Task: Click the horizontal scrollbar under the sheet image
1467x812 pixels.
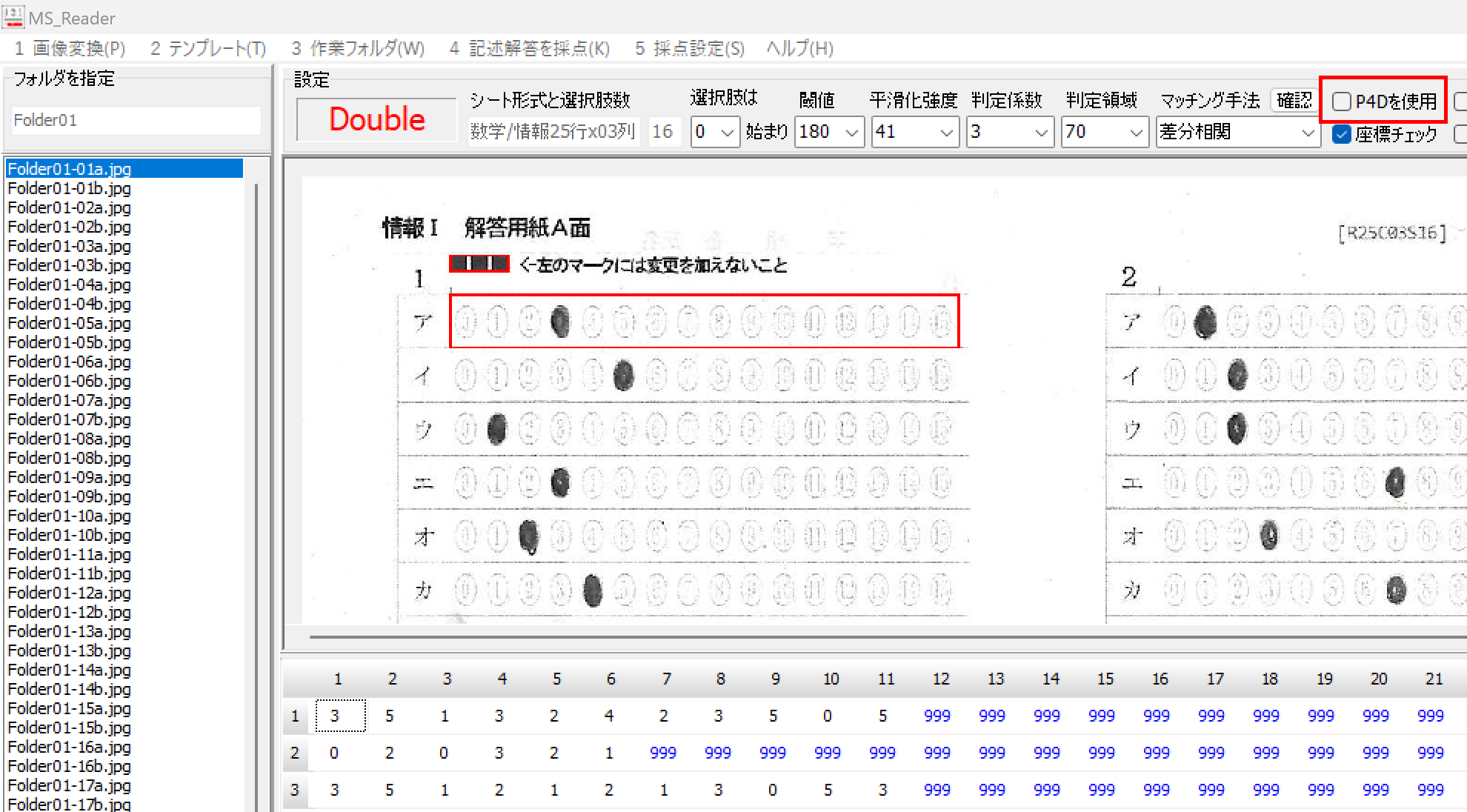Action: (815, 636)
